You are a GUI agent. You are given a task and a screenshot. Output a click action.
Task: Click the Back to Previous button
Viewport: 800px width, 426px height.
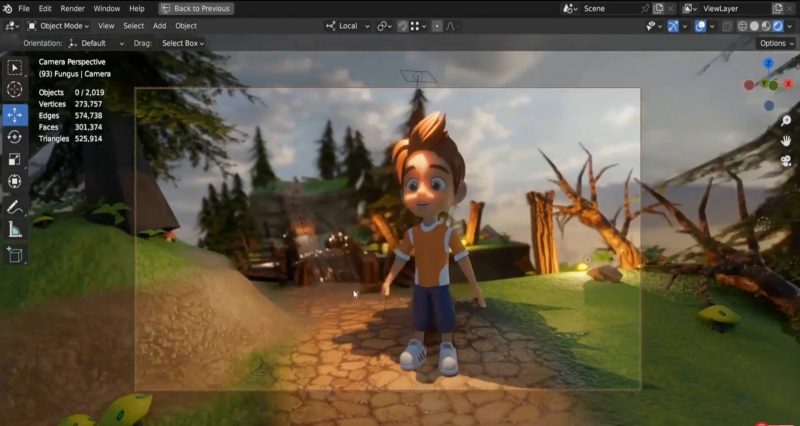[x=196, y=9]
